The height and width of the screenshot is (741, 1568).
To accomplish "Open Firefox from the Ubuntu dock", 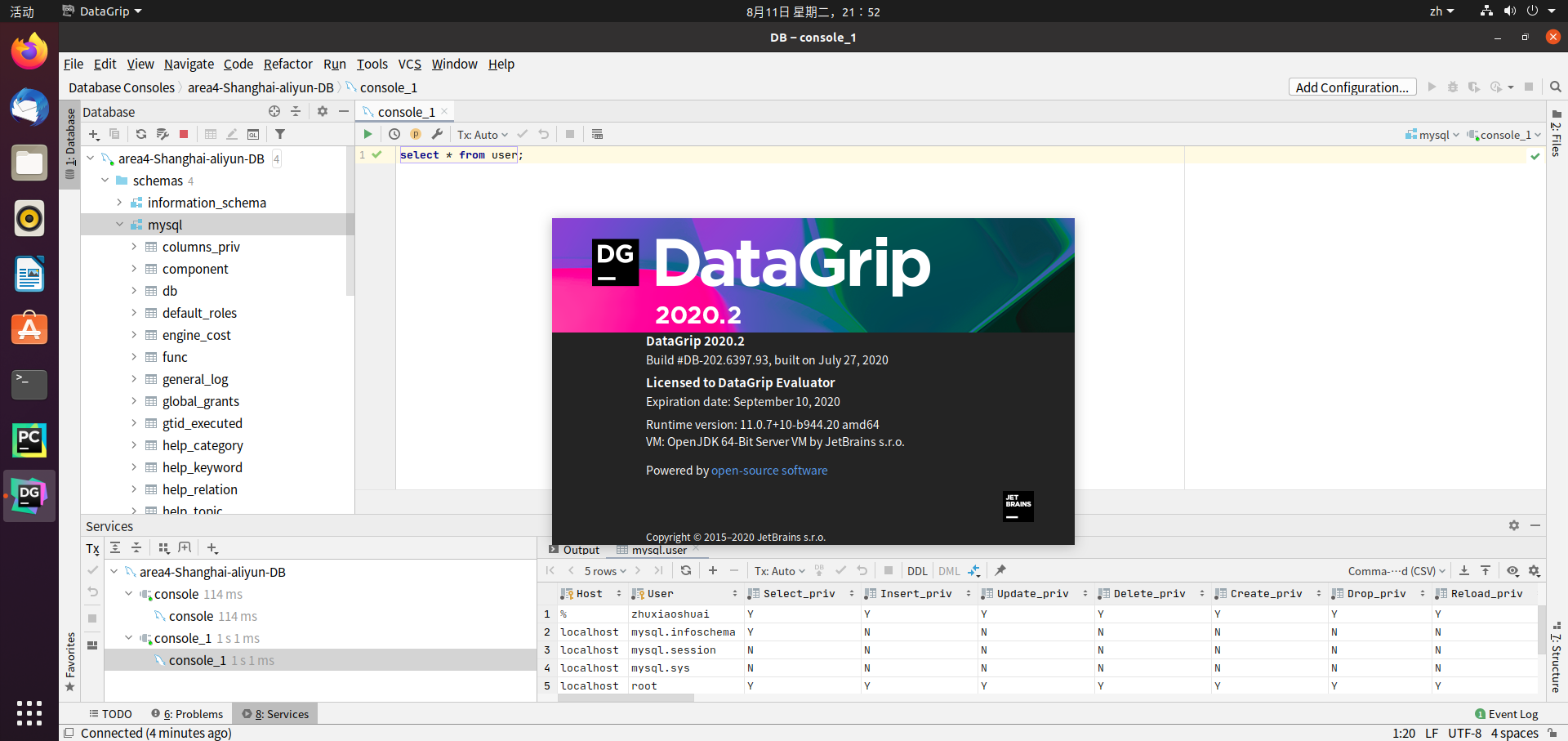I will [29, 51].
